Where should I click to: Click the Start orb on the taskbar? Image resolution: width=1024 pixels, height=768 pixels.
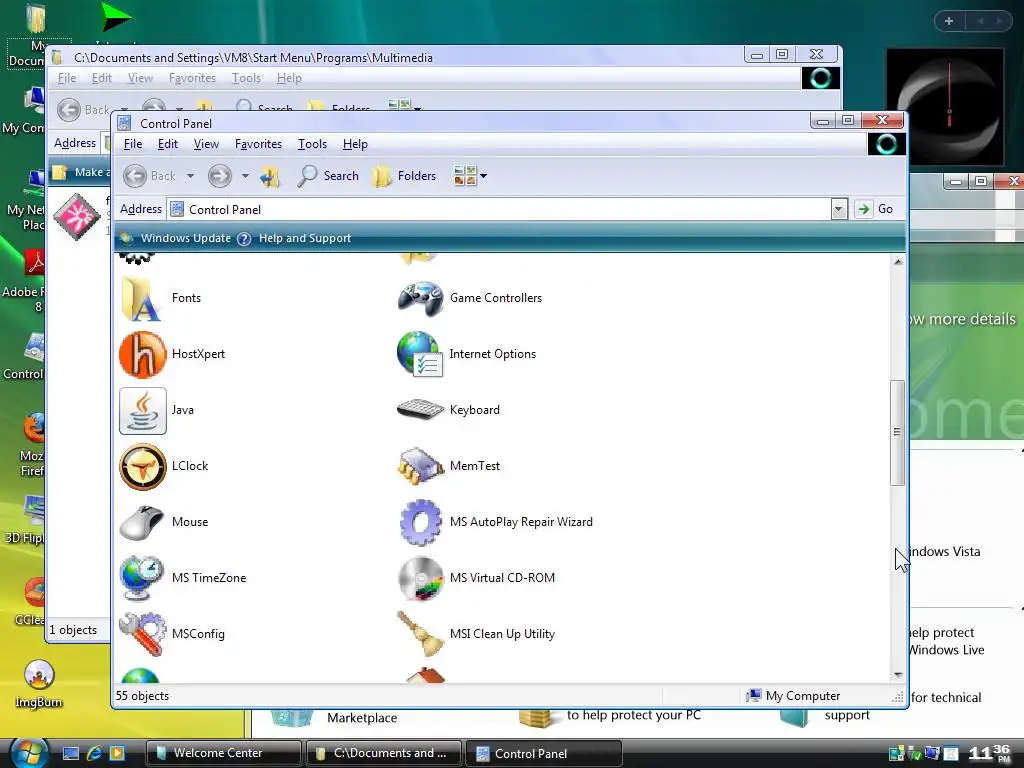coord(29,753)
